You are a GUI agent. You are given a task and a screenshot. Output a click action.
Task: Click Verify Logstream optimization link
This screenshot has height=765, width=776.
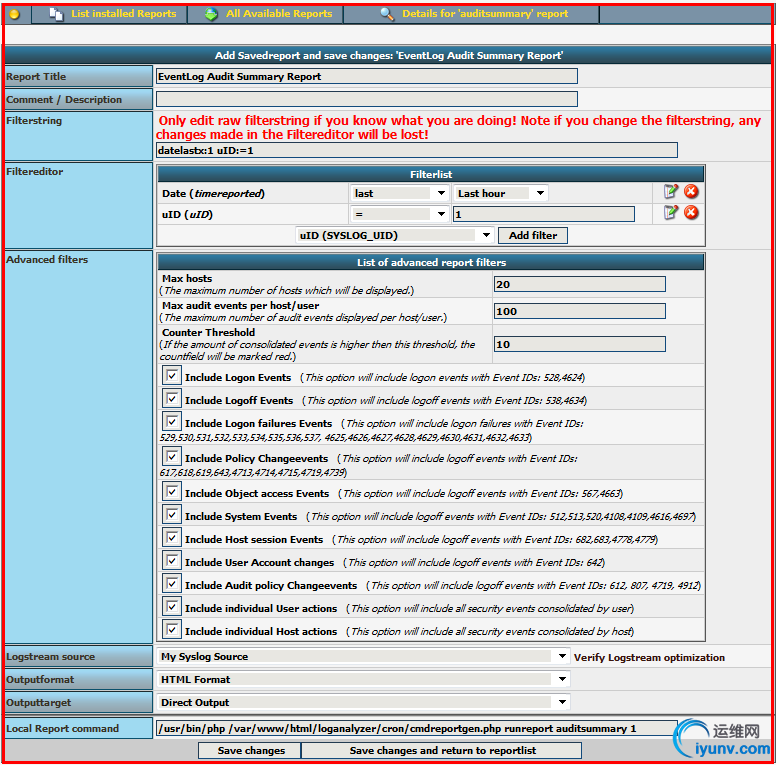coord(649,657)
